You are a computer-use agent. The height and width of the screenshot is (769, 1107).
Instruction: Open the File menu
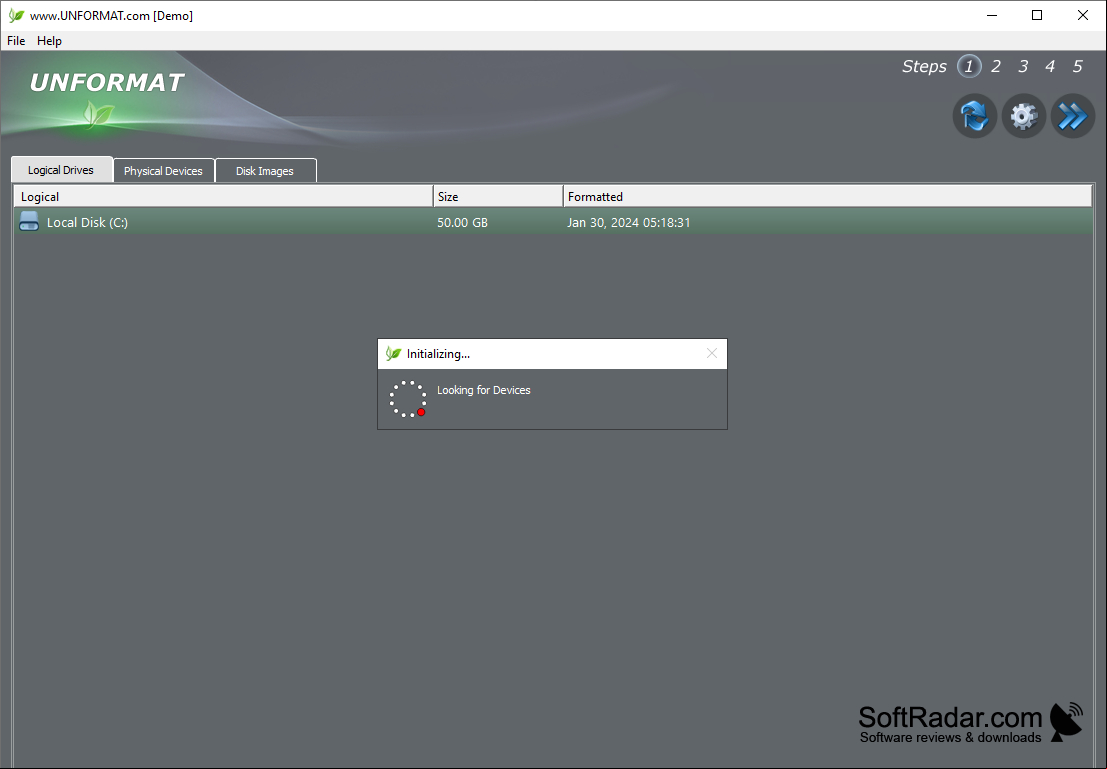(16, 41)
